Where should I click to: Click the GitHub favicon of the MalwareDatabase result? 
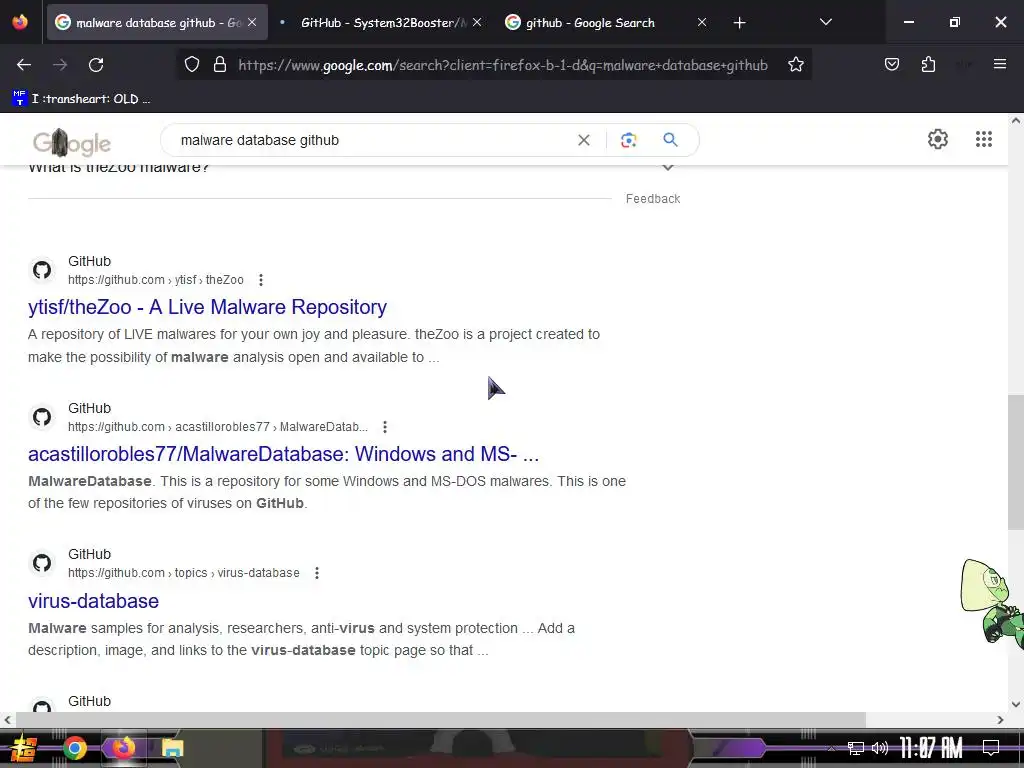coord(42,417)
